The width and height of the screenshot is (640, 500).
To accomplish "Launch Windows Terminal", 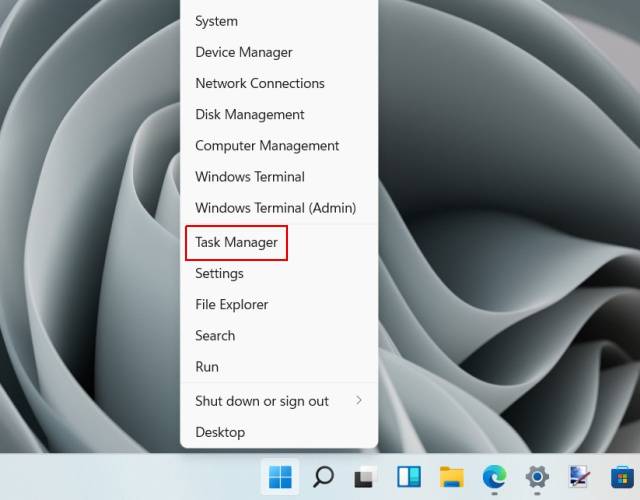I will point(279,177).
